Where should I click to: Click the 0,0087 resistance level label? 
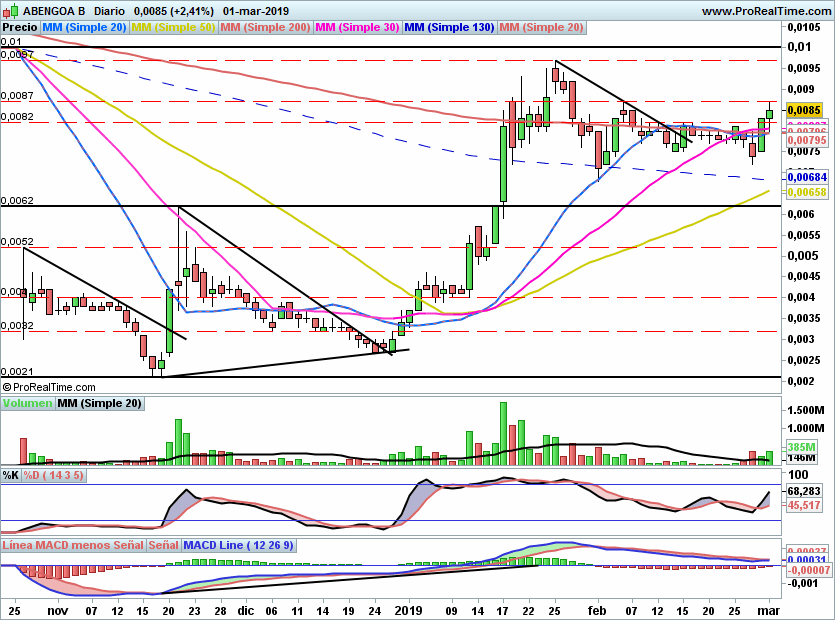(17, 96)
